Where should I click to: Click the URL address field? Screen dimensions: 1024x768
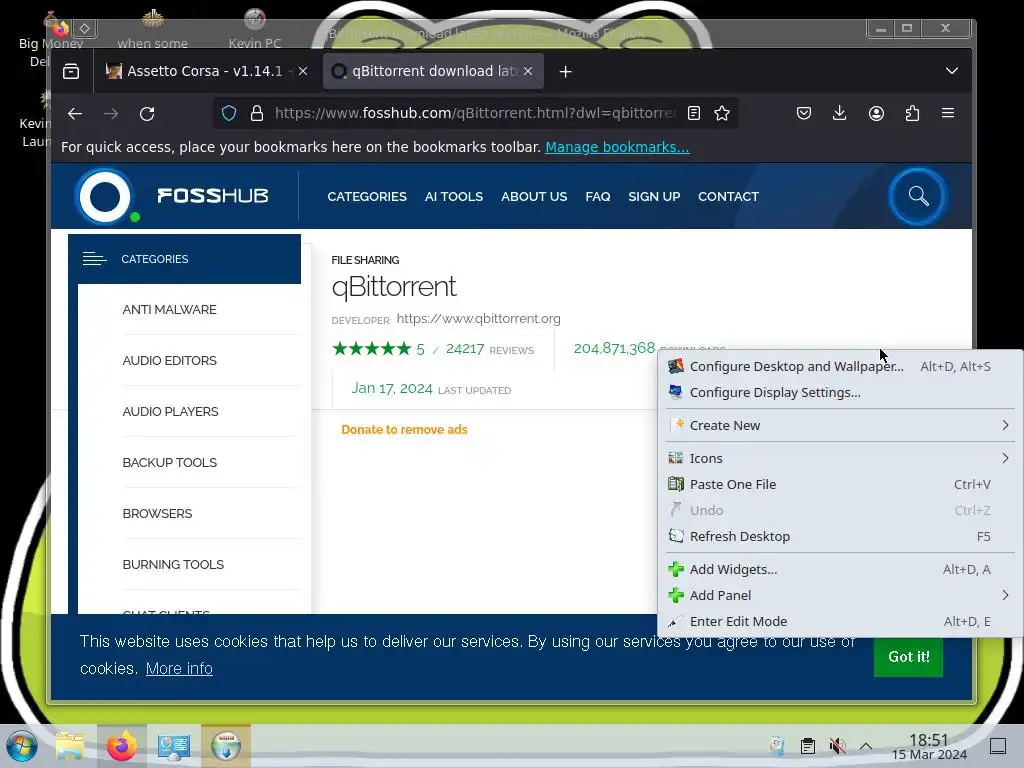point(475,114)
